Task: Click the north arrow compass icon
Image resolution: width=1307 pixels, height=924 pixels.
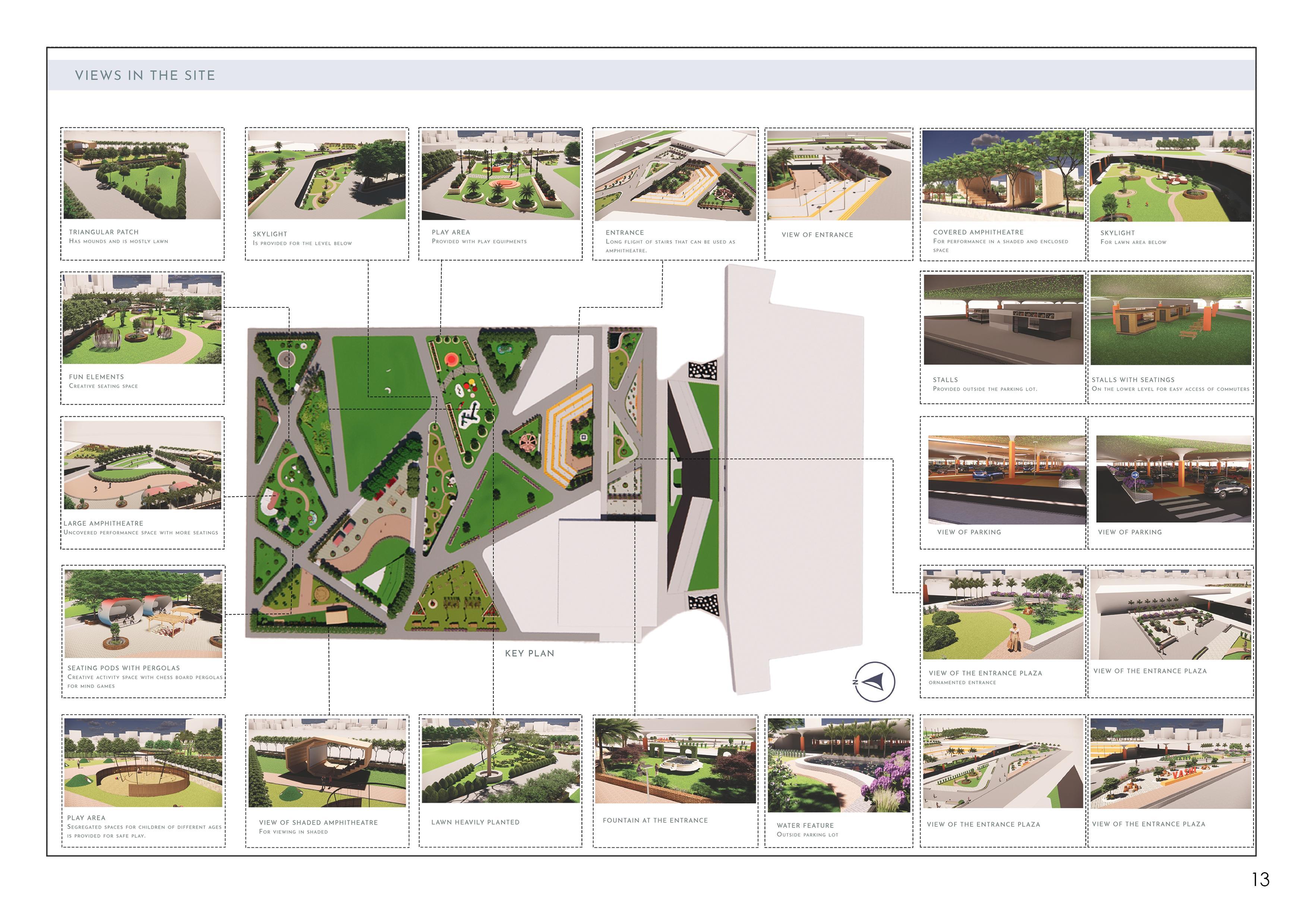Action: click(875, 681)
